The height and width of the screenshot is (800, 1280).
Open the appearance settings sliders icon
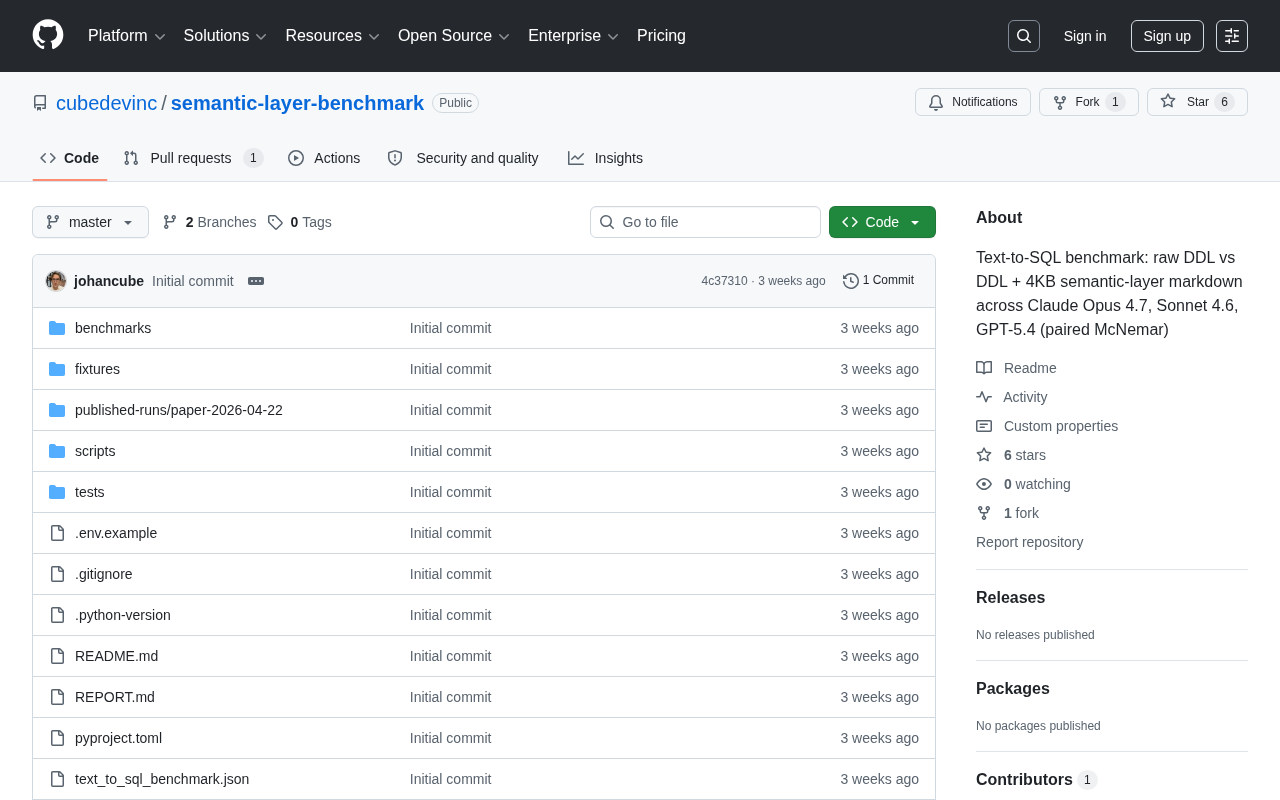1232,36
